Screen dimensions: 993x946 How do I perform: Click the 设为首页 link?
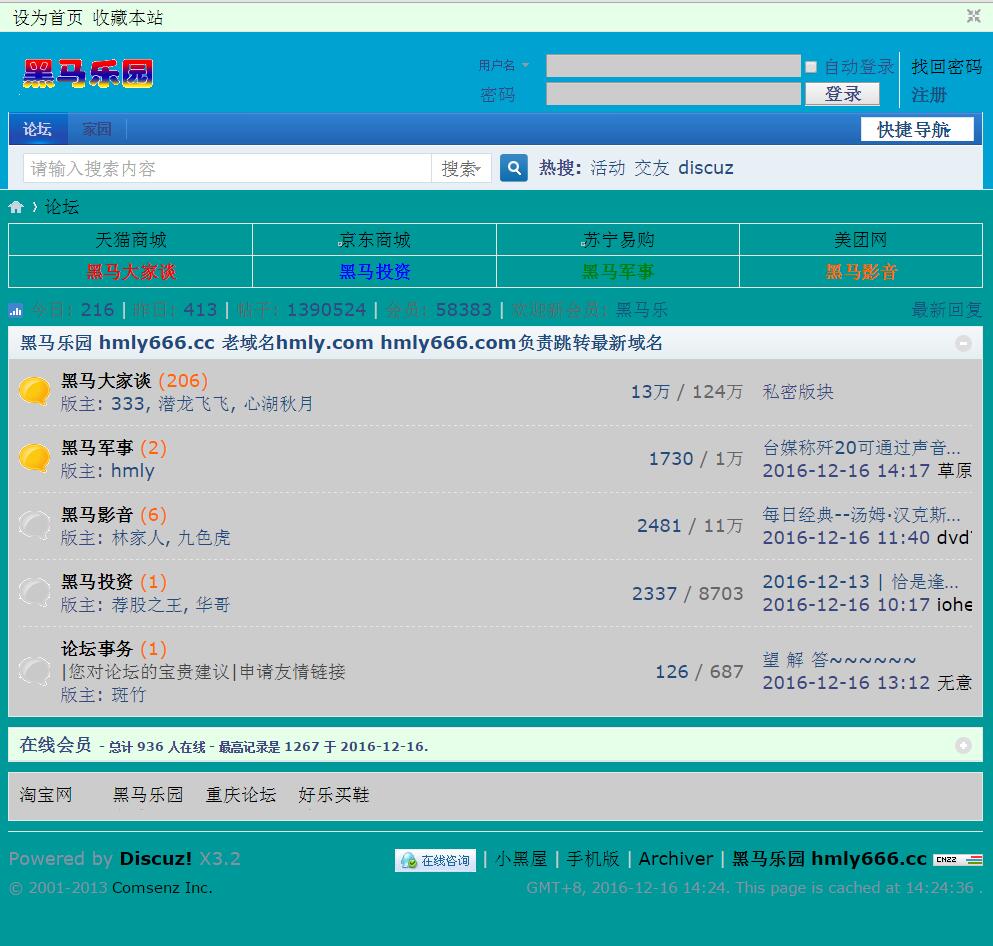(x=47, y=18)
